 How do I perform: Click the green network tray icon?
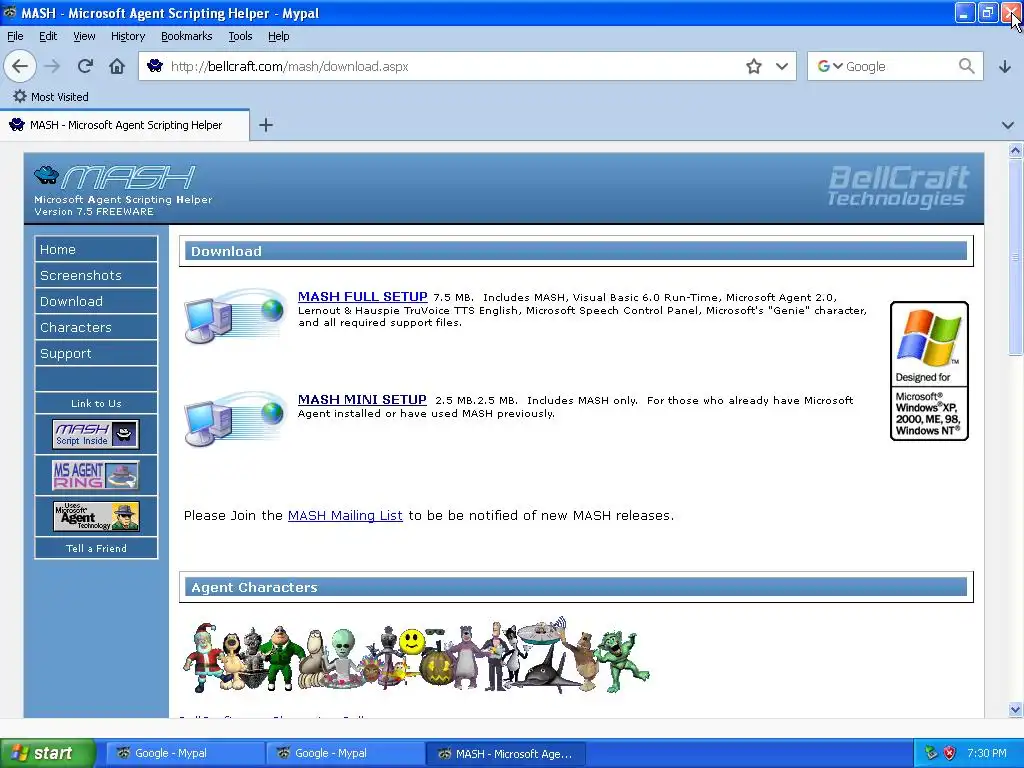pyautogui.click(x=931, y=753)
